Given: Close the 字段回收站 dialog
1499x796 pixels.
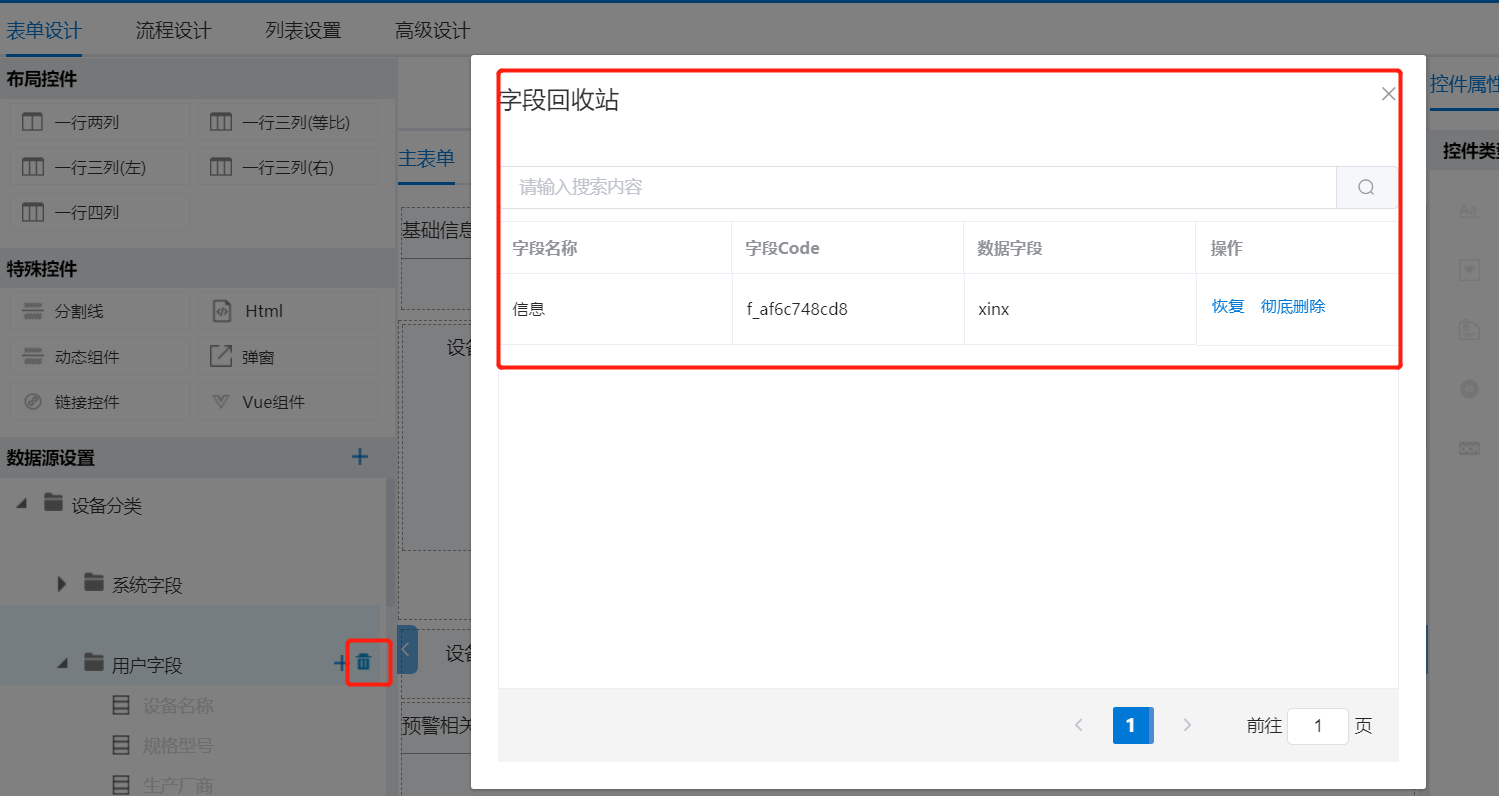Looking at the screenshot, I should coord(1388,94).
